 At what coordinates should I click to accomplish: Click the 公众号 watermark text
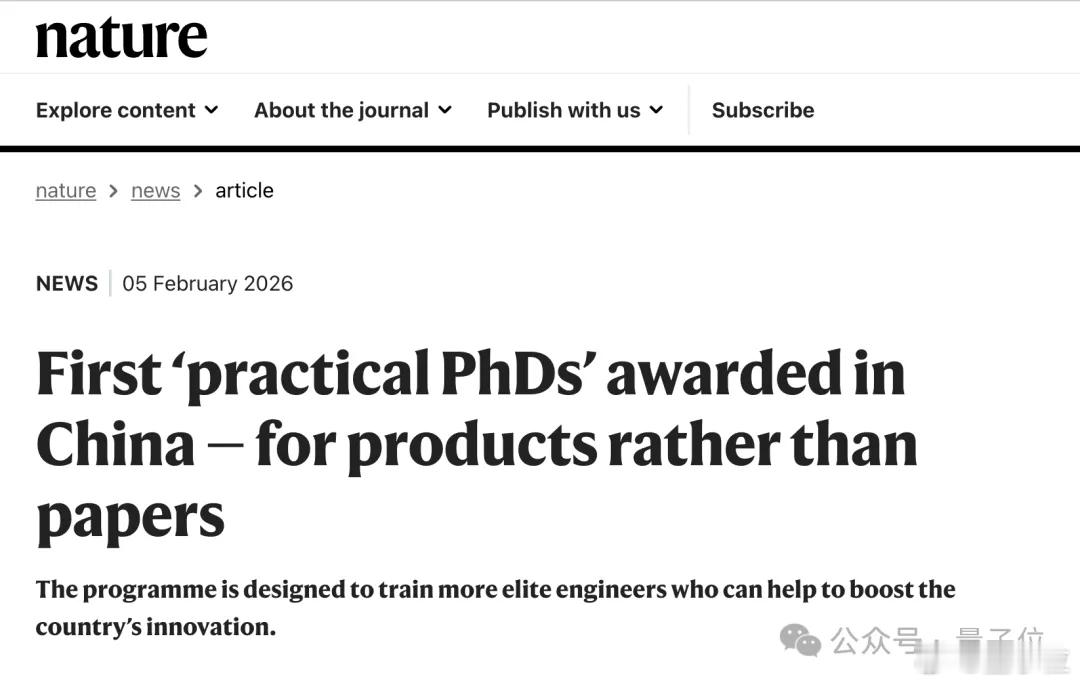[x=876, y=640]
